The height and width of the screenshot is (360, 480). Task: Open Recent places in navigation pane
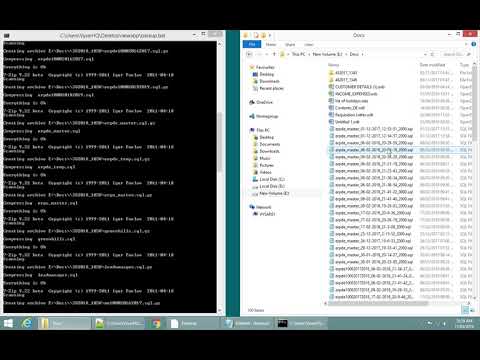click(x=271, y=88)
